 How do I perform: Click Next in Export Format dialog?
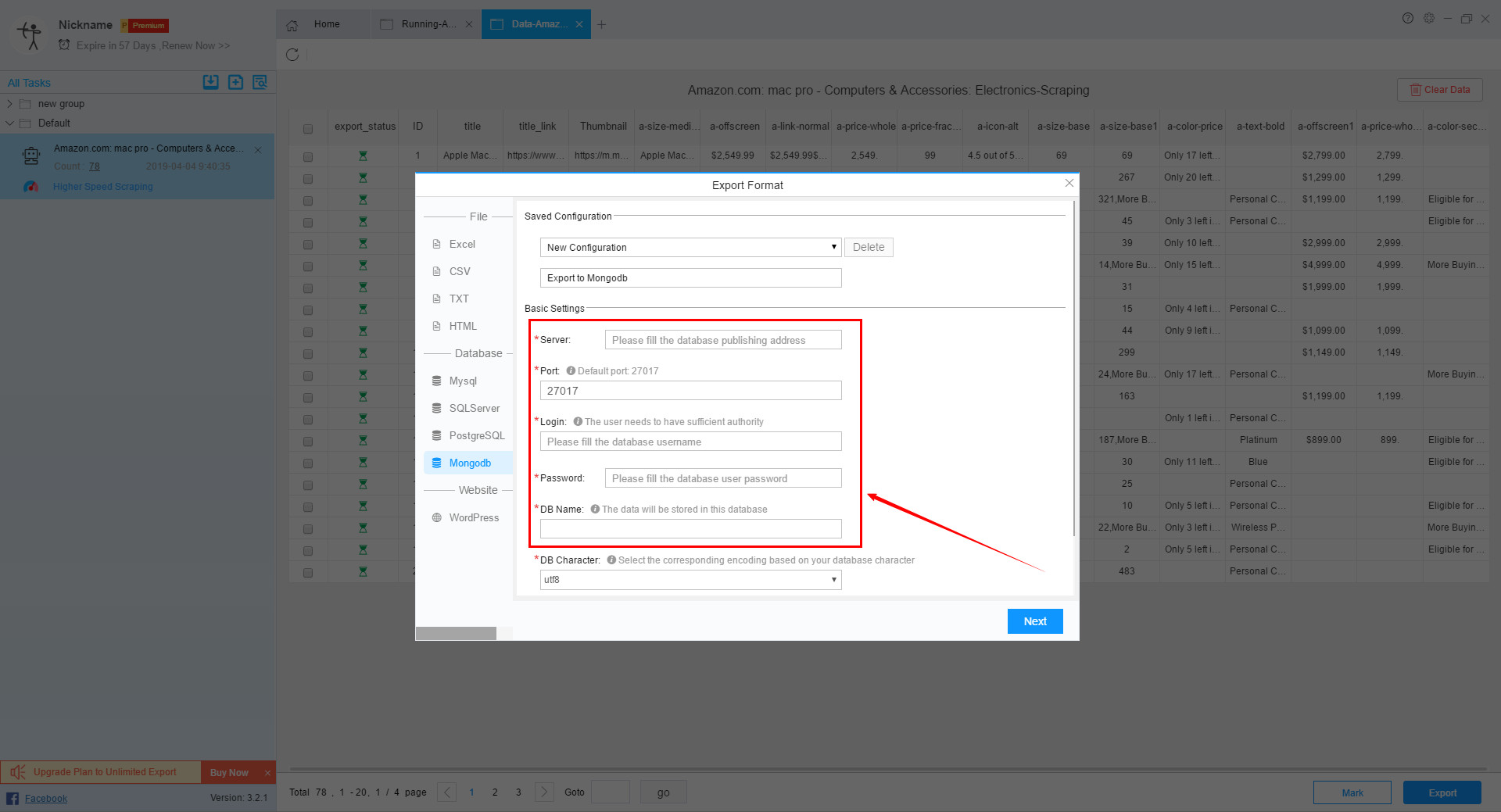(x=1035, y=621)
